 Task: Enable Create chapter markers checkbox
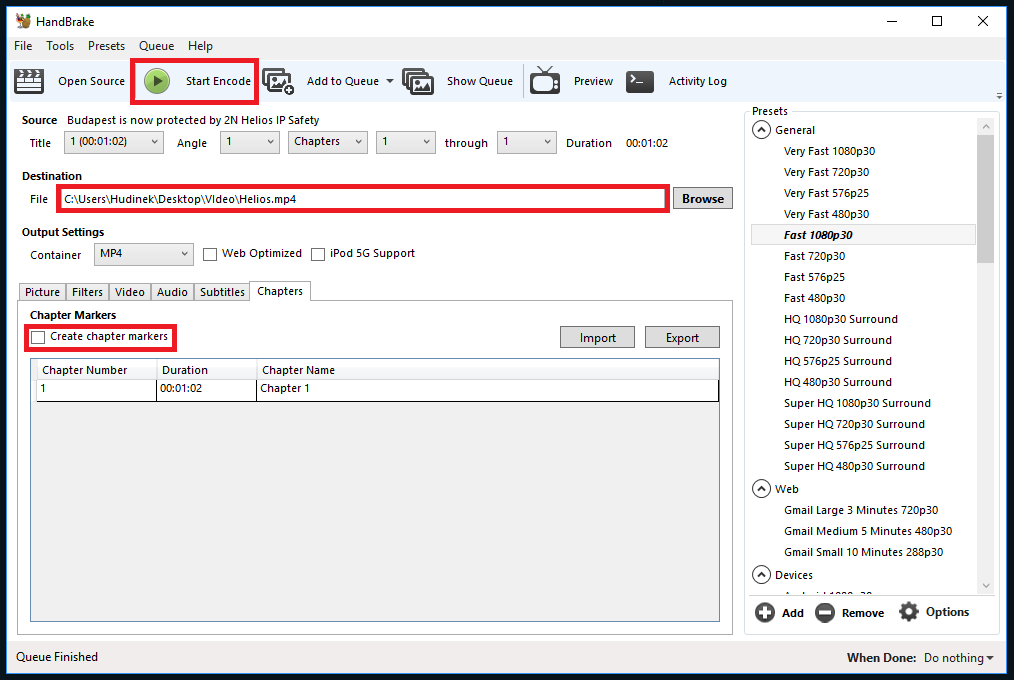38,337
